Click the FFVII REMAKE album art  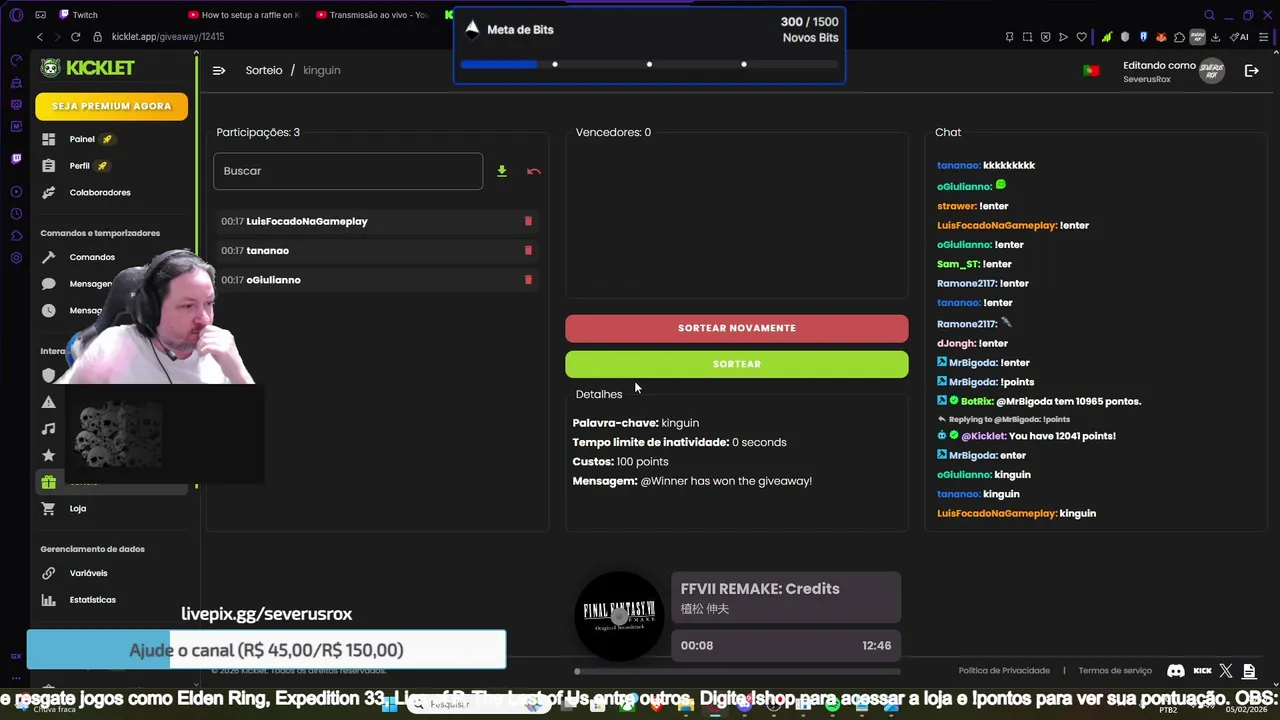(x=620, y=616)
